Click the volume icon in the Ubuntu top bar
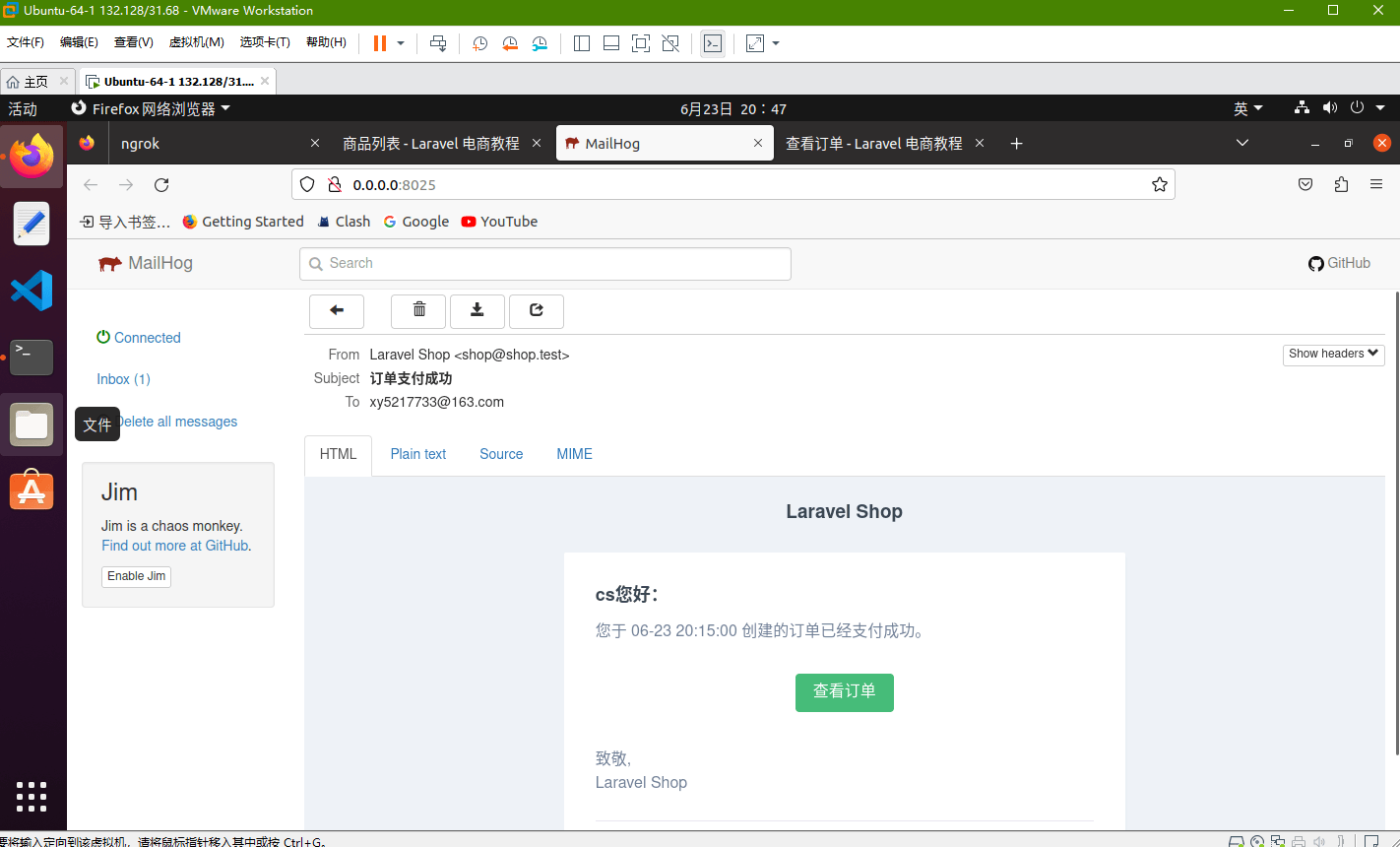 [x=1330, y=108]
